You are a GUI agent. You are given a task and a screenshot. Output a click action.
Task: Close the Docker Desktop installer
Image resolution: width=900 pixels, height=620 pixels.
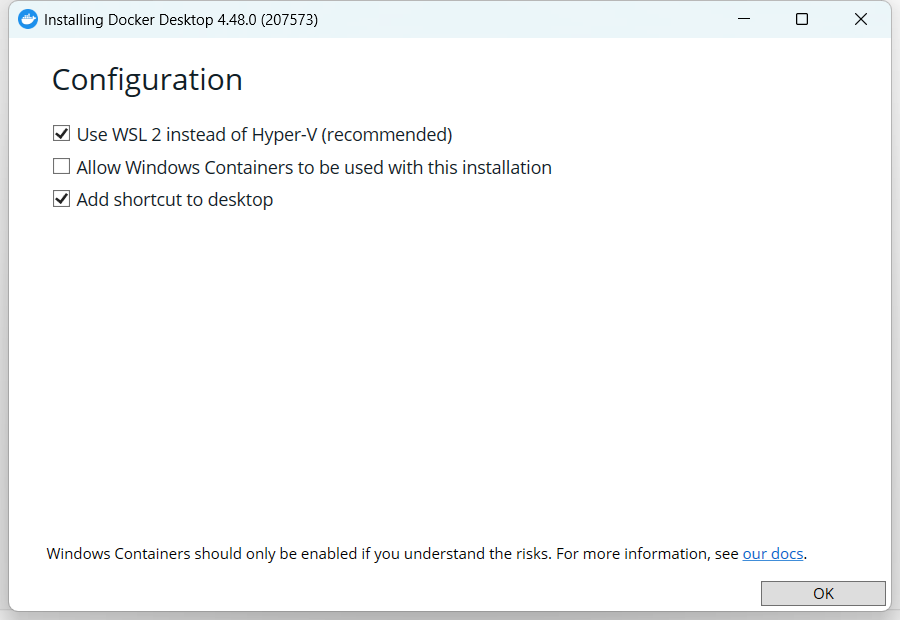tap(860, 19)
